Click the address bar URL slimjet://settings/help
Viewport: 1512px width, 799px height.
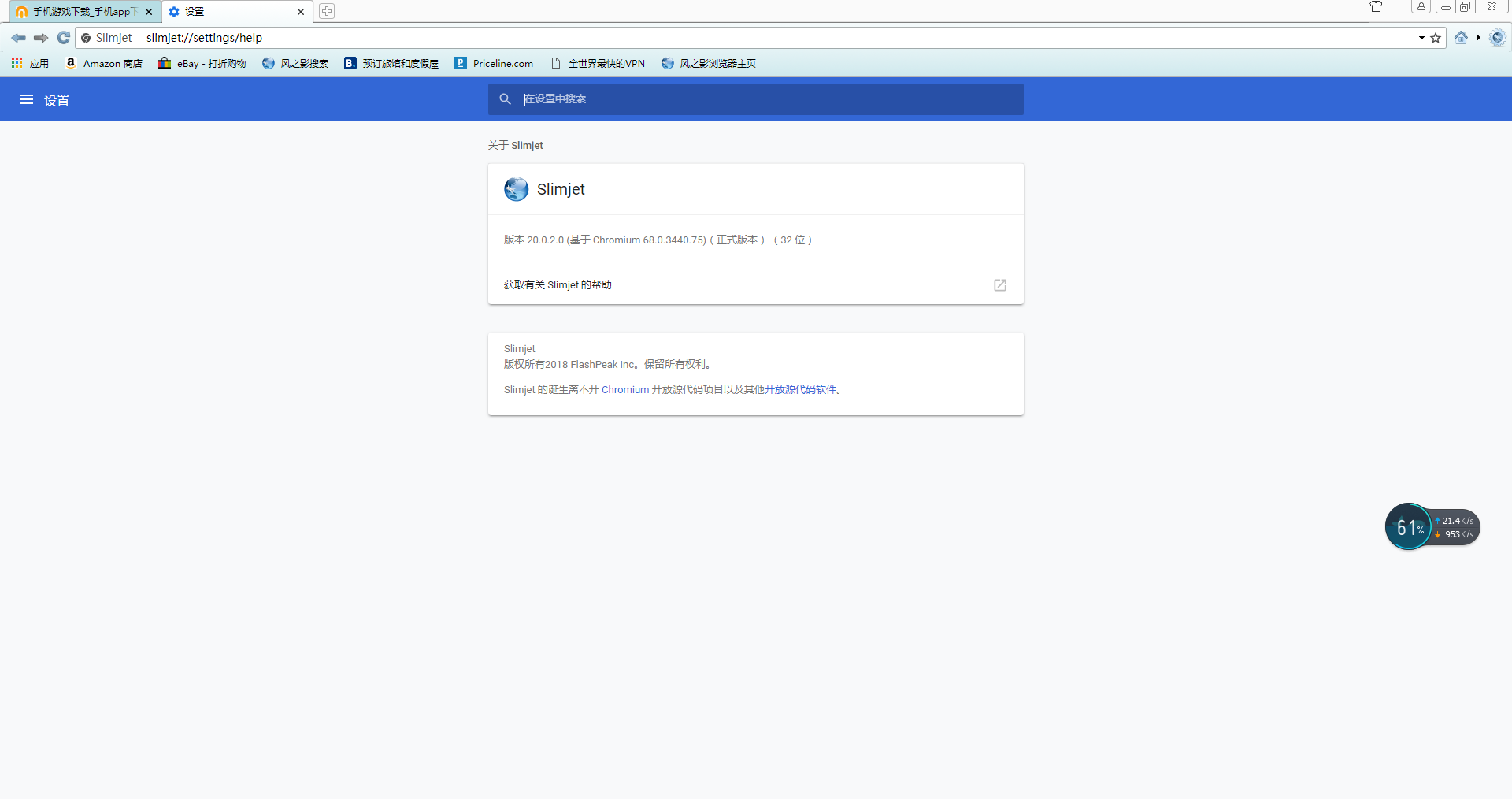point(204,38)
